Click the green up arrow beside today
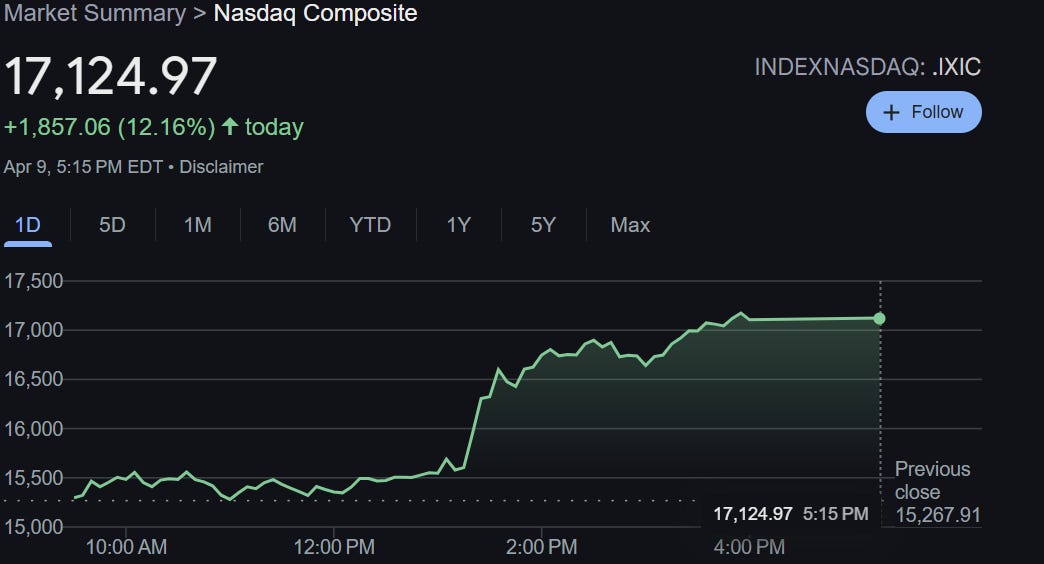 pyautogui.click(x=230, y=126)
